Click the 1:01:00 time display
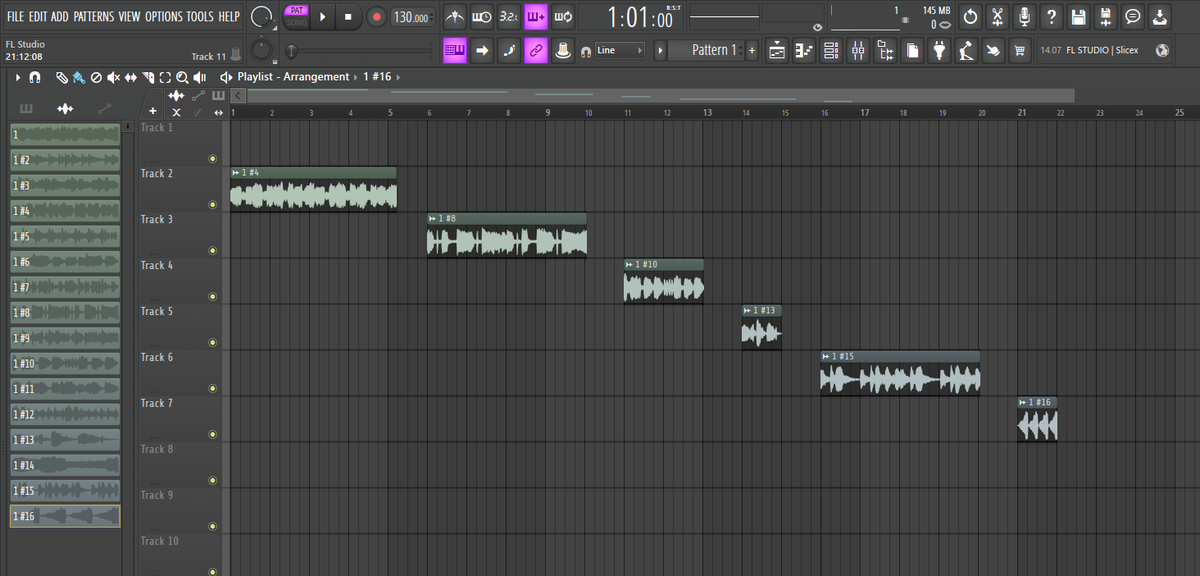Image resolution: width=1200 pixels, height=576 pixels. (x=641, y=18)
